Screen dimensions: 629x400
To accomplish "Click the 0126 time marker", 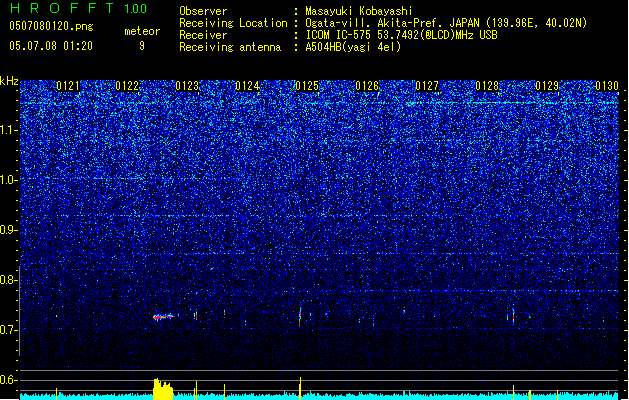I will point(367,86).
